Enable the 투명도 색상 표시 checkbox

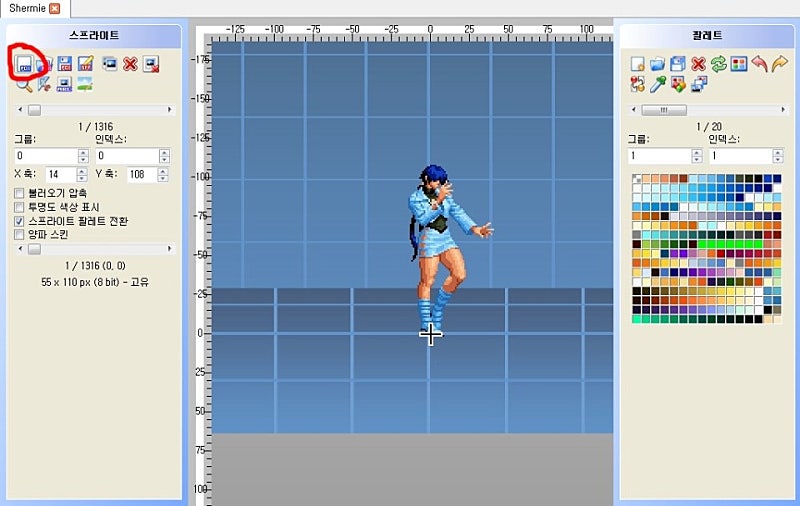tap(19, 207)
